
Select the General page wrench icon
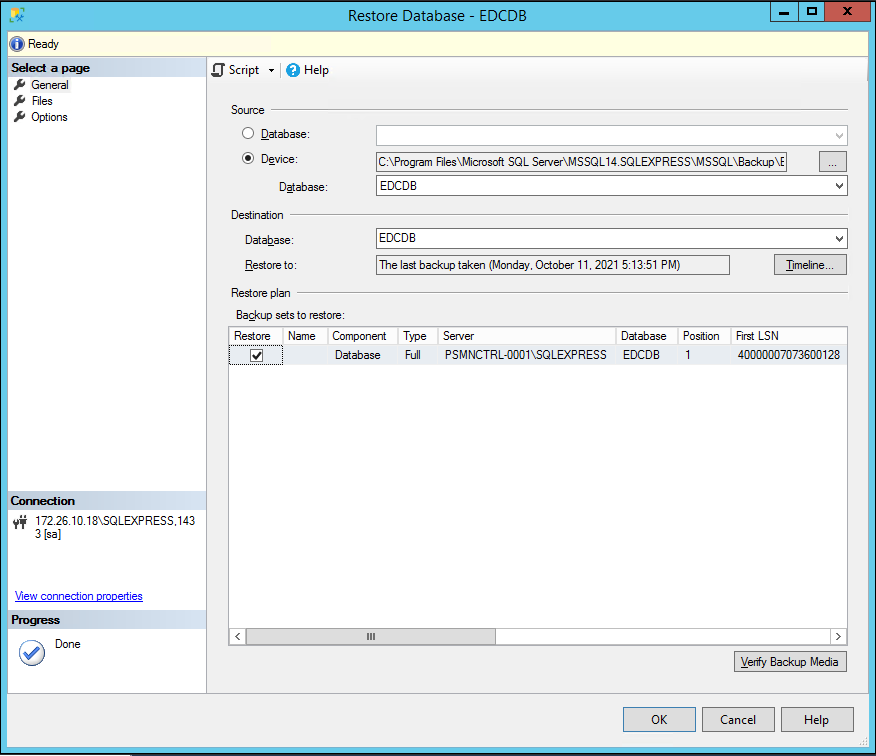pos(19,85)
